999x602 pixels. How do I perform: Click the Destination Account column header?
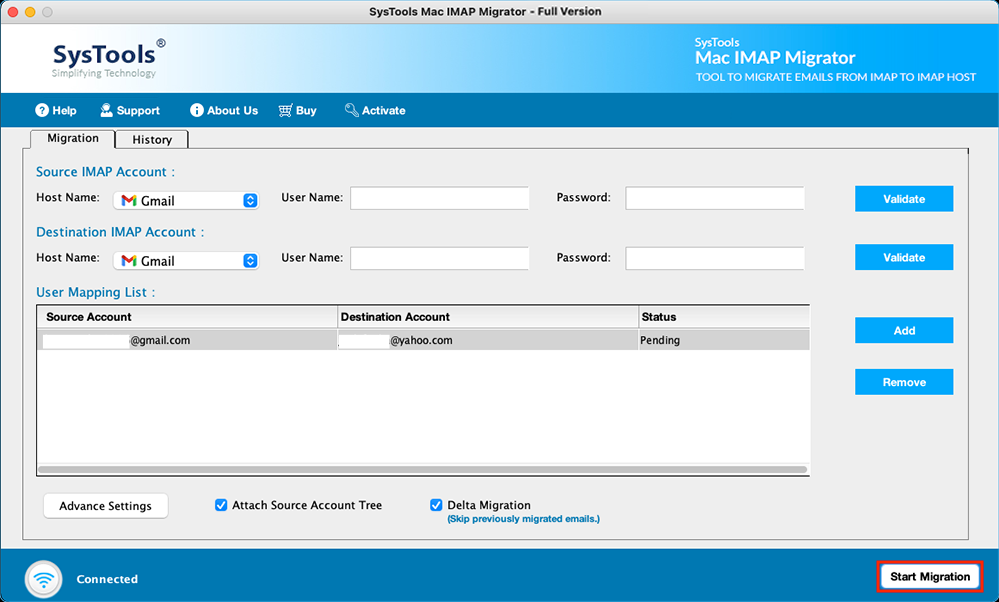[x=488, y=317]
